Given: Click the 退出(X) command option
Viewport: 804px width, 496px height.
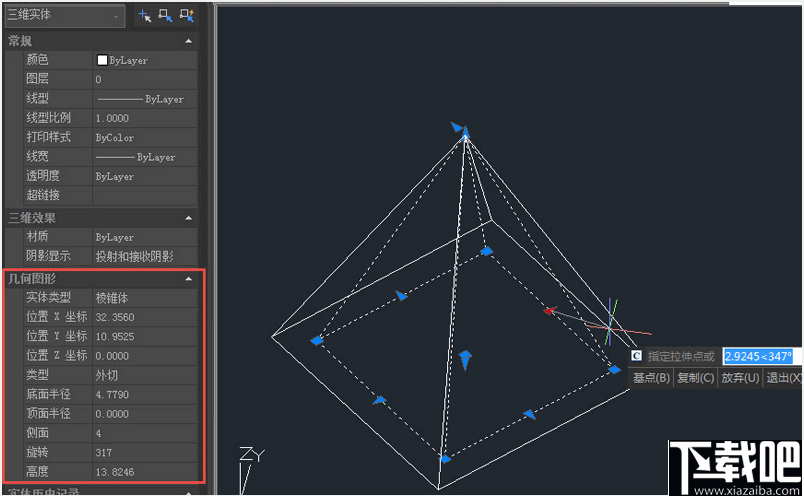Looking at the screenshot, I should (783, 378).
